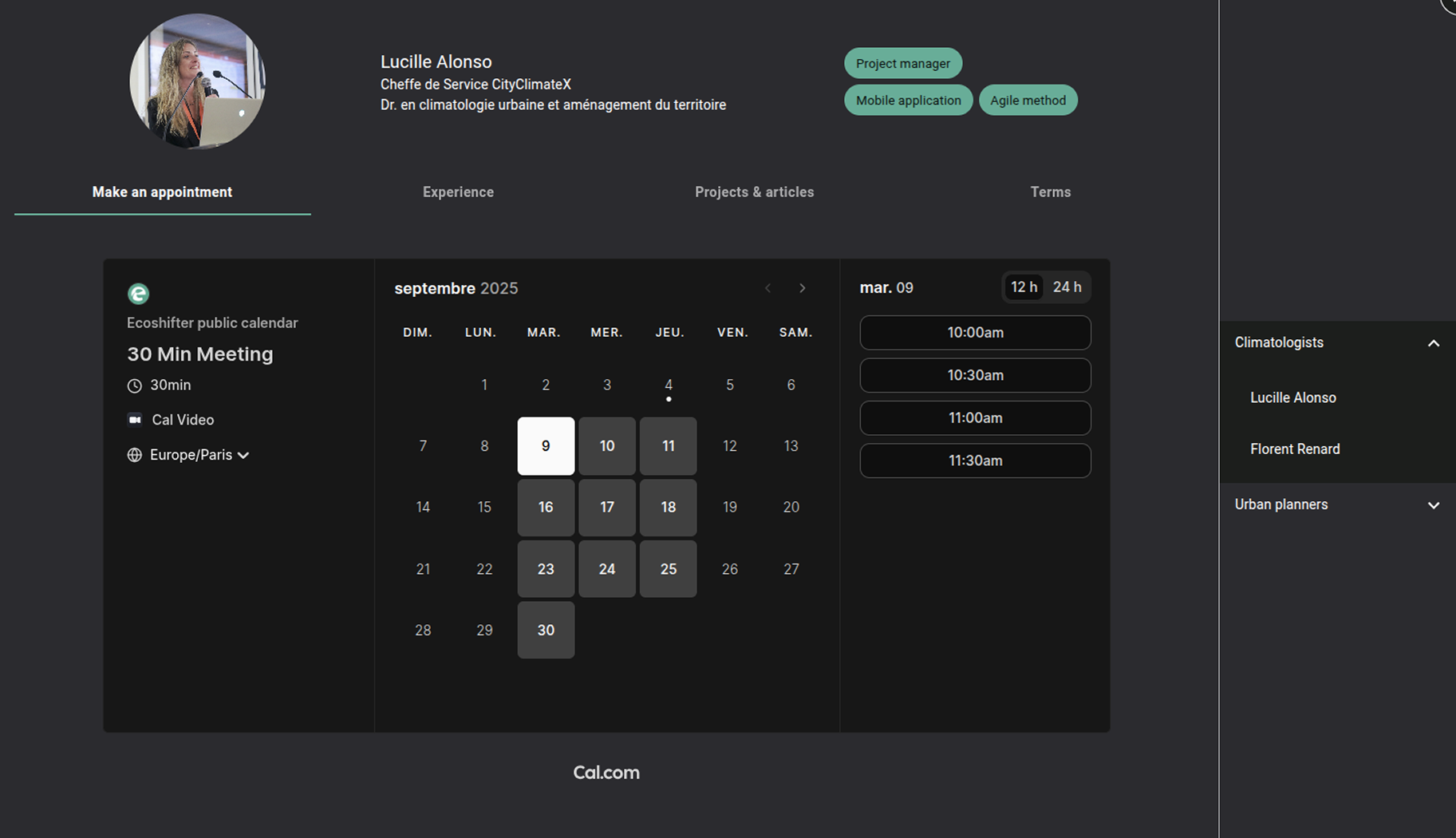Expand the Urban planners section
This screenshot has height=838, width=1456.
[x=1433, y=505]
